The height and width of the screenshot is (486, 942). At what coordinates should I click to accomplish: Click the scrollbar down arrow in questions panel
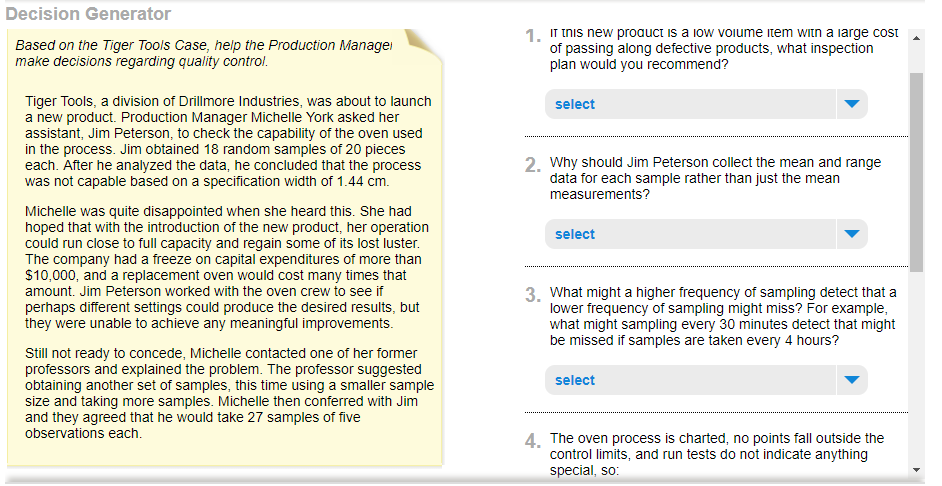tap(916, 470)
